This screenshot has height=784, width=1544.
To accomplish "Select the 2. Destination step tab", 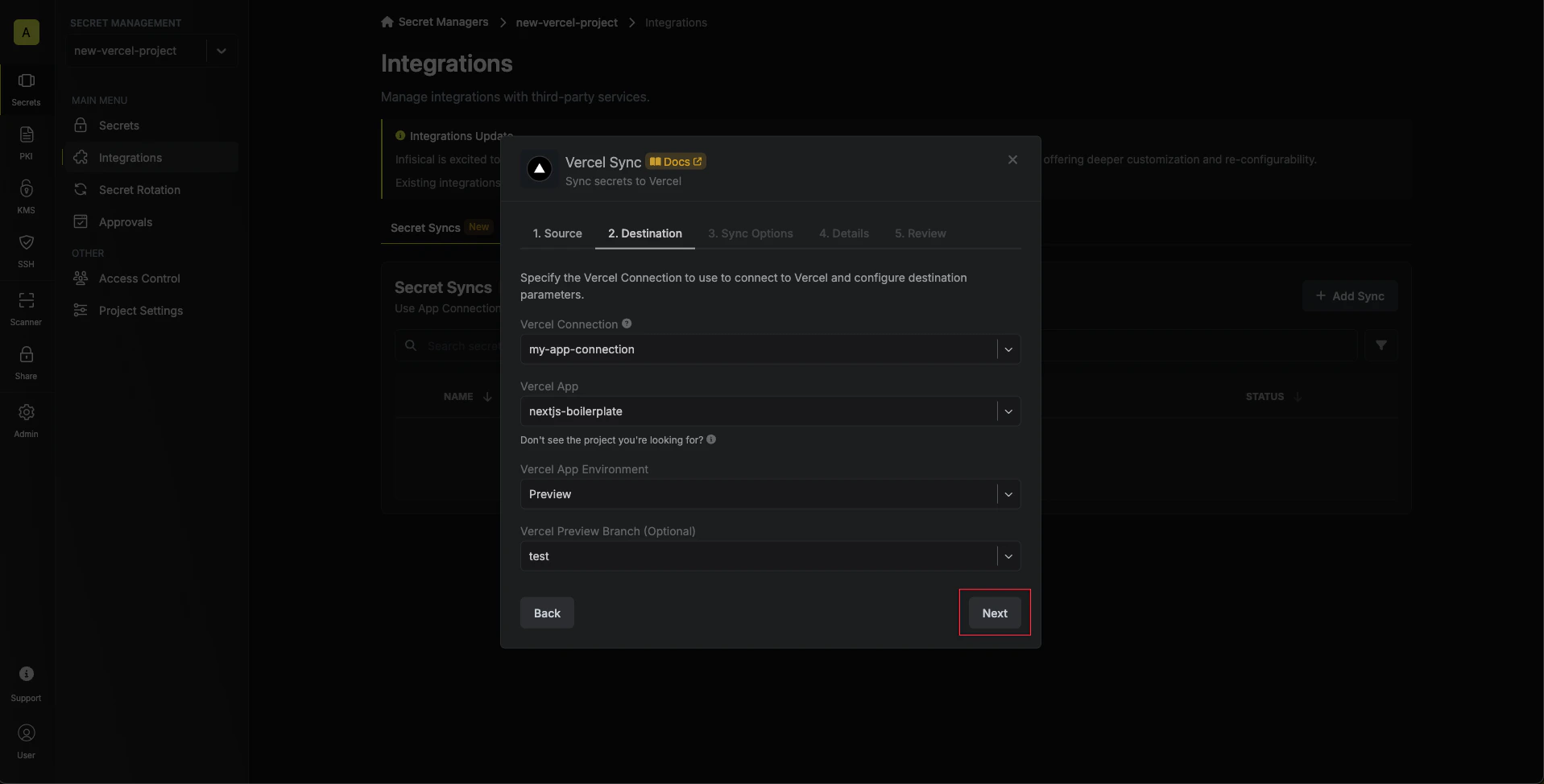I will point(645,233).
